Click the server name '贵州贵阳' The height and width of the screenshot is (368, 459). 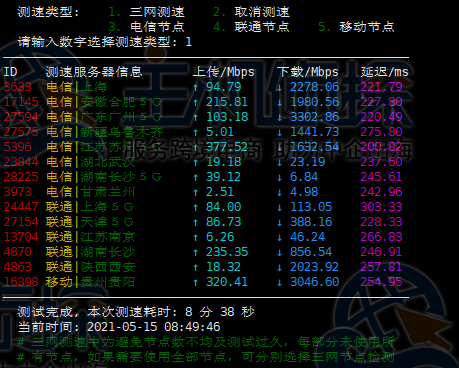point(108,282)
